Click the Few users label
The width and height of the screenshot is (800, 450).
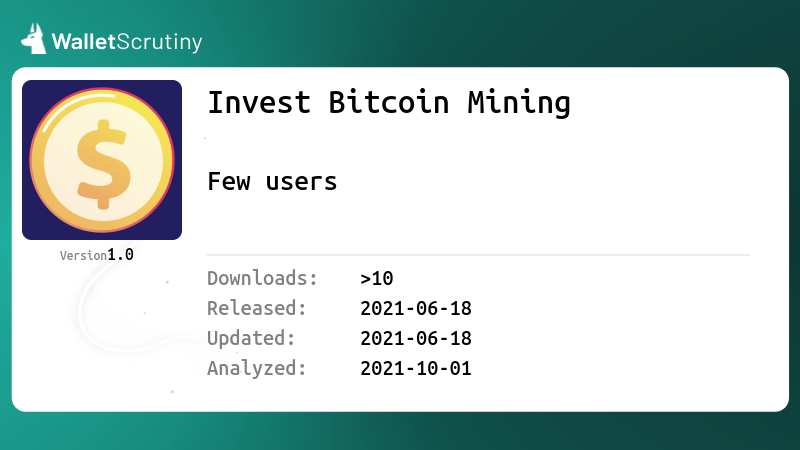272,182
